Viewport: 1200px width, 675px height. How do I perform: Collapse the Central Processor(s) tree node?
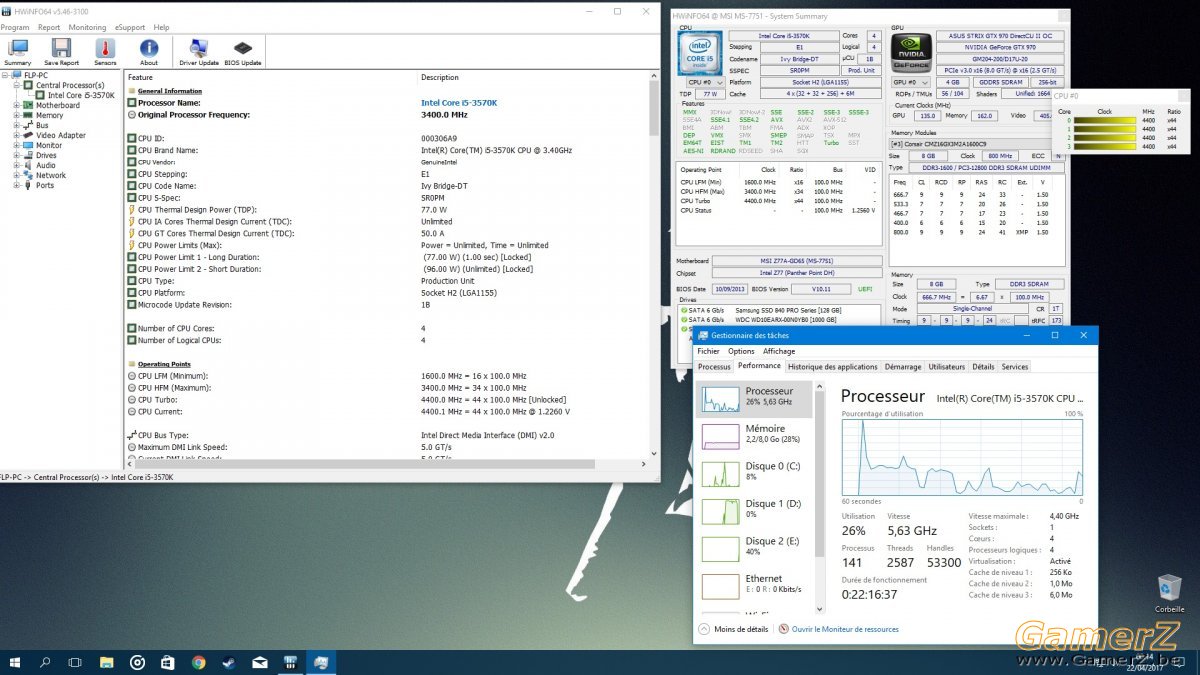pos(16,85)
